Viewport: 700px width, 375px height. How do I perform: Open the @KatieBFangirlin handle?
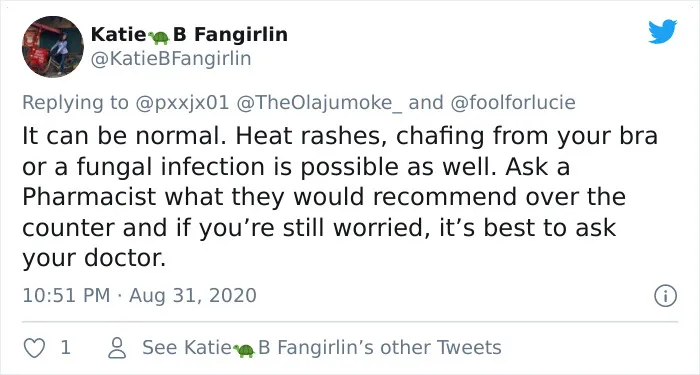(171, 58)
